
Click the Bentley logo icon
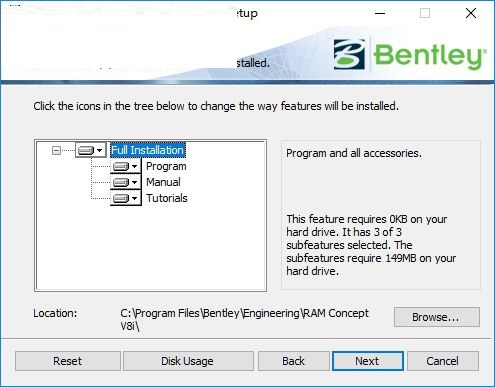coord(349,54)
